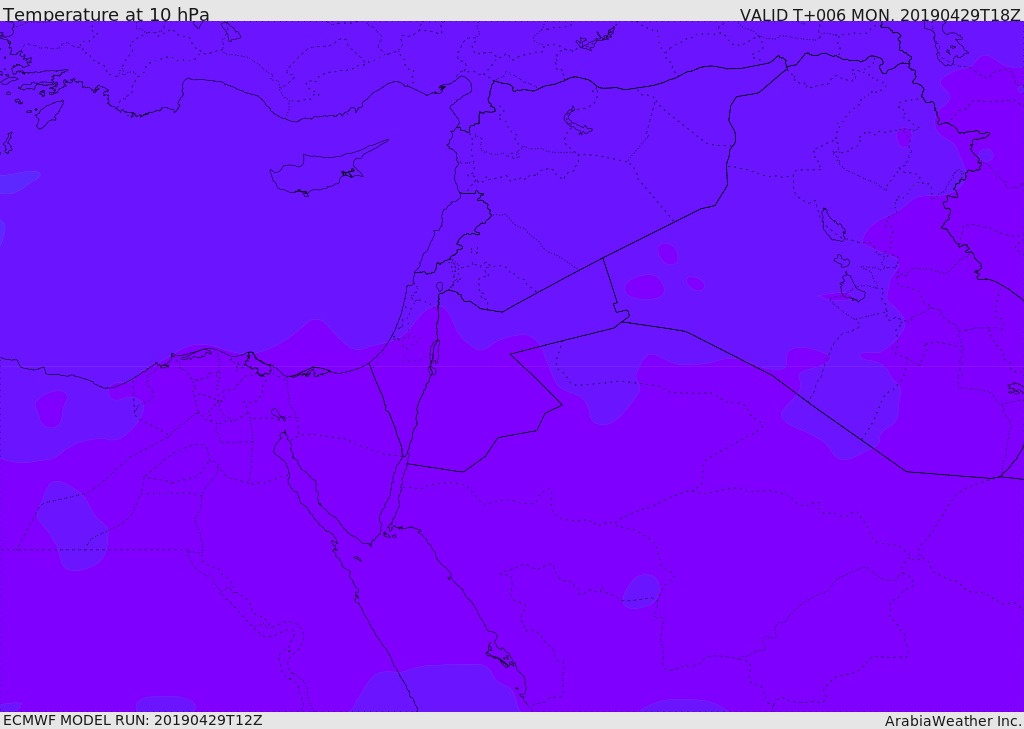Click the 'Temperature at 10 hPa' title text

(106, 14)
